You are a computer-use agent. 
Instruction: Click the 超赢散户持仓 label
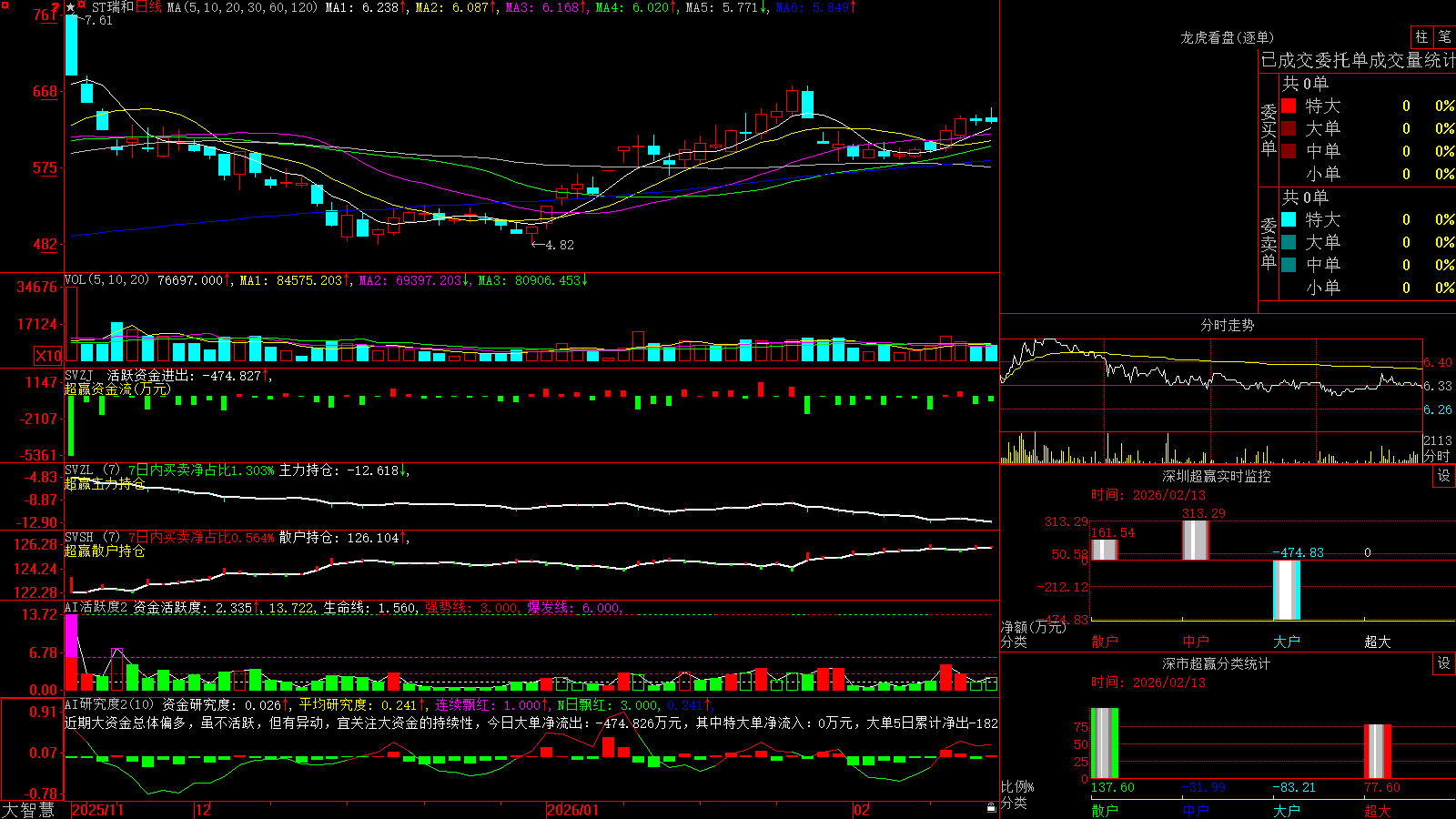coord(105,551)
